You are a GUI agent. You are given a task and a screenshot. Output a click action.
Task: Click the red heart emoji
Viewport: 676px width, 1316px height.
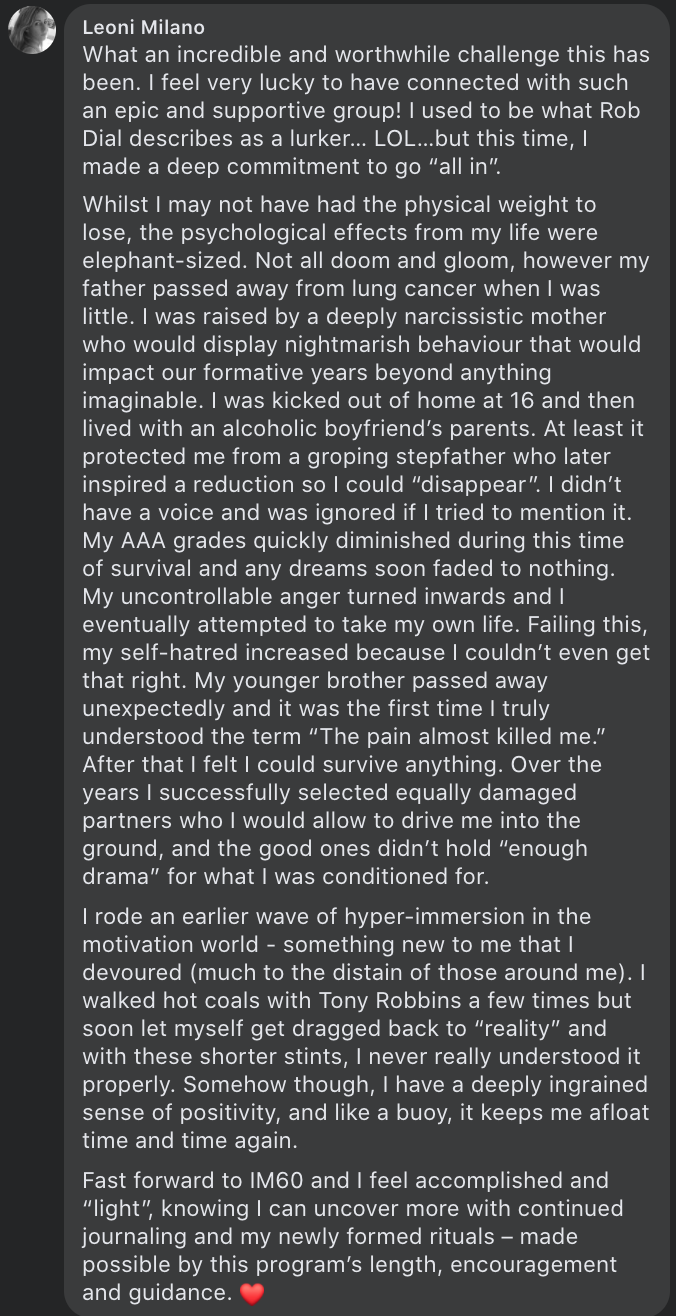tap(252, 1294)
